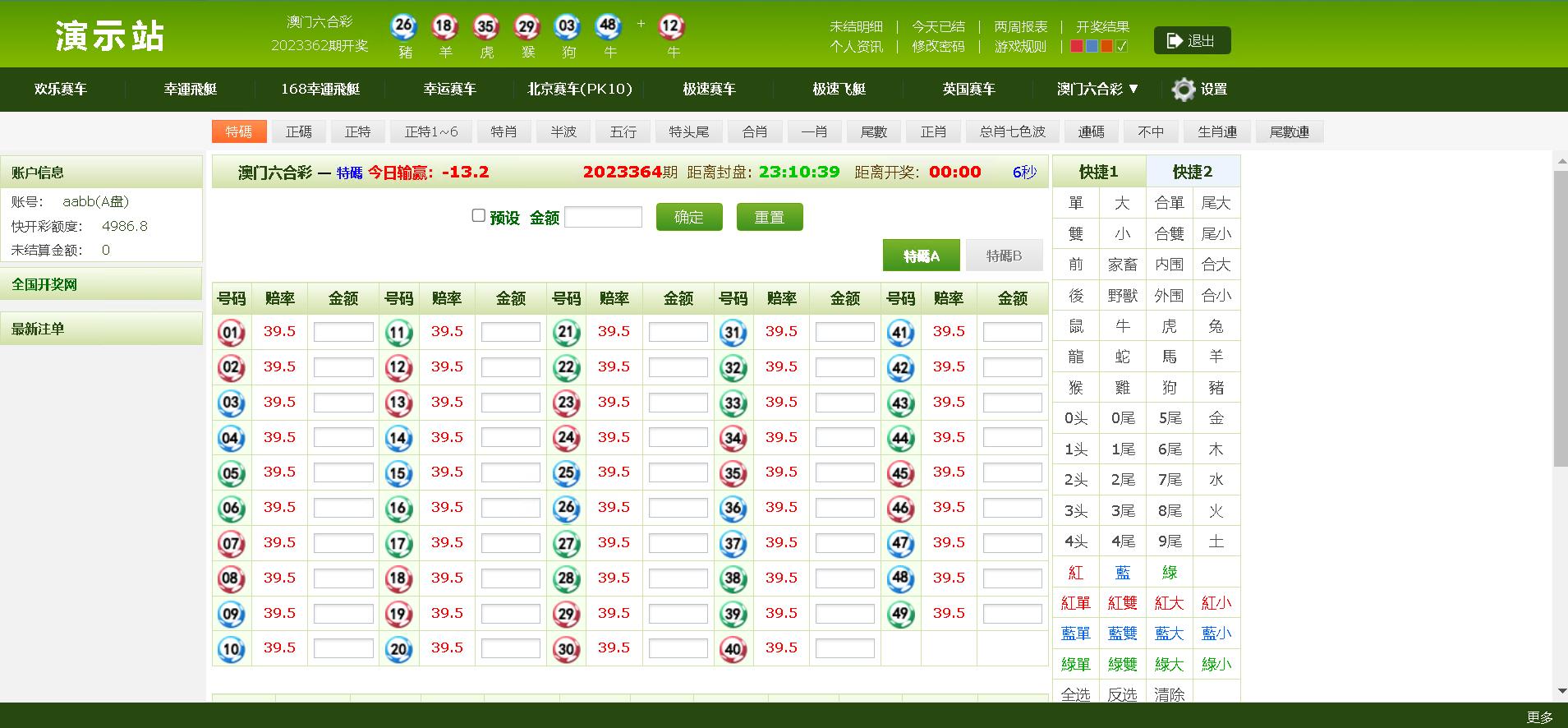Select number ball 01 in betting table
The height and width of the screenshot is (728, 1568).
pos(231,332)
